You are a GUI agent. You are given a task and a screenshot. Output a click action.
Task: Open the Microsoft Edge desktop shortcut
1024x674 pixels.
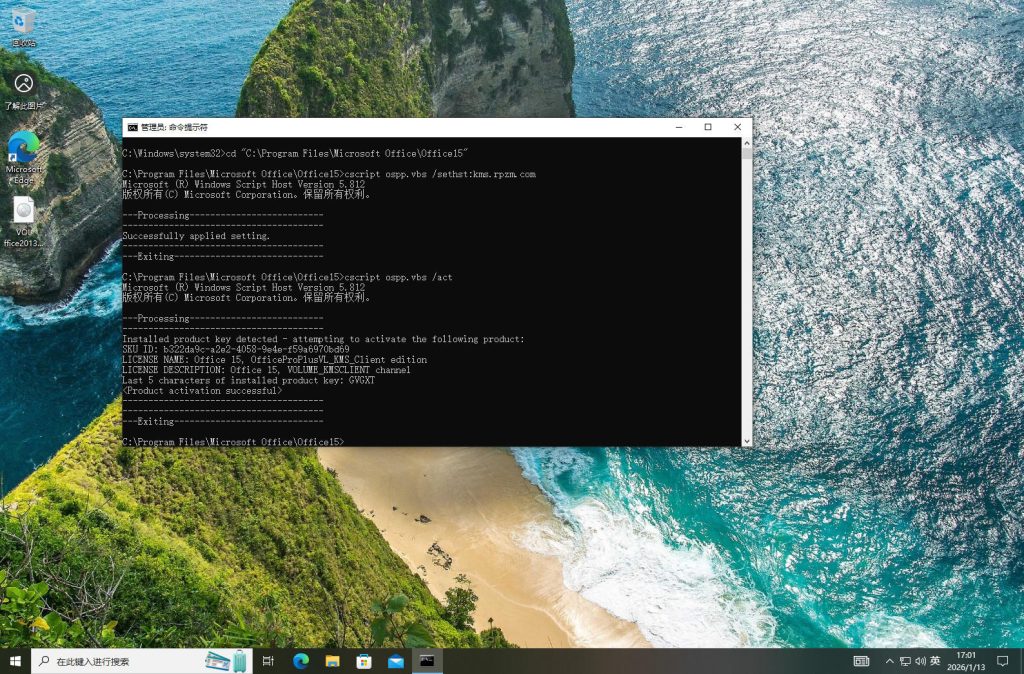point(24,150)
